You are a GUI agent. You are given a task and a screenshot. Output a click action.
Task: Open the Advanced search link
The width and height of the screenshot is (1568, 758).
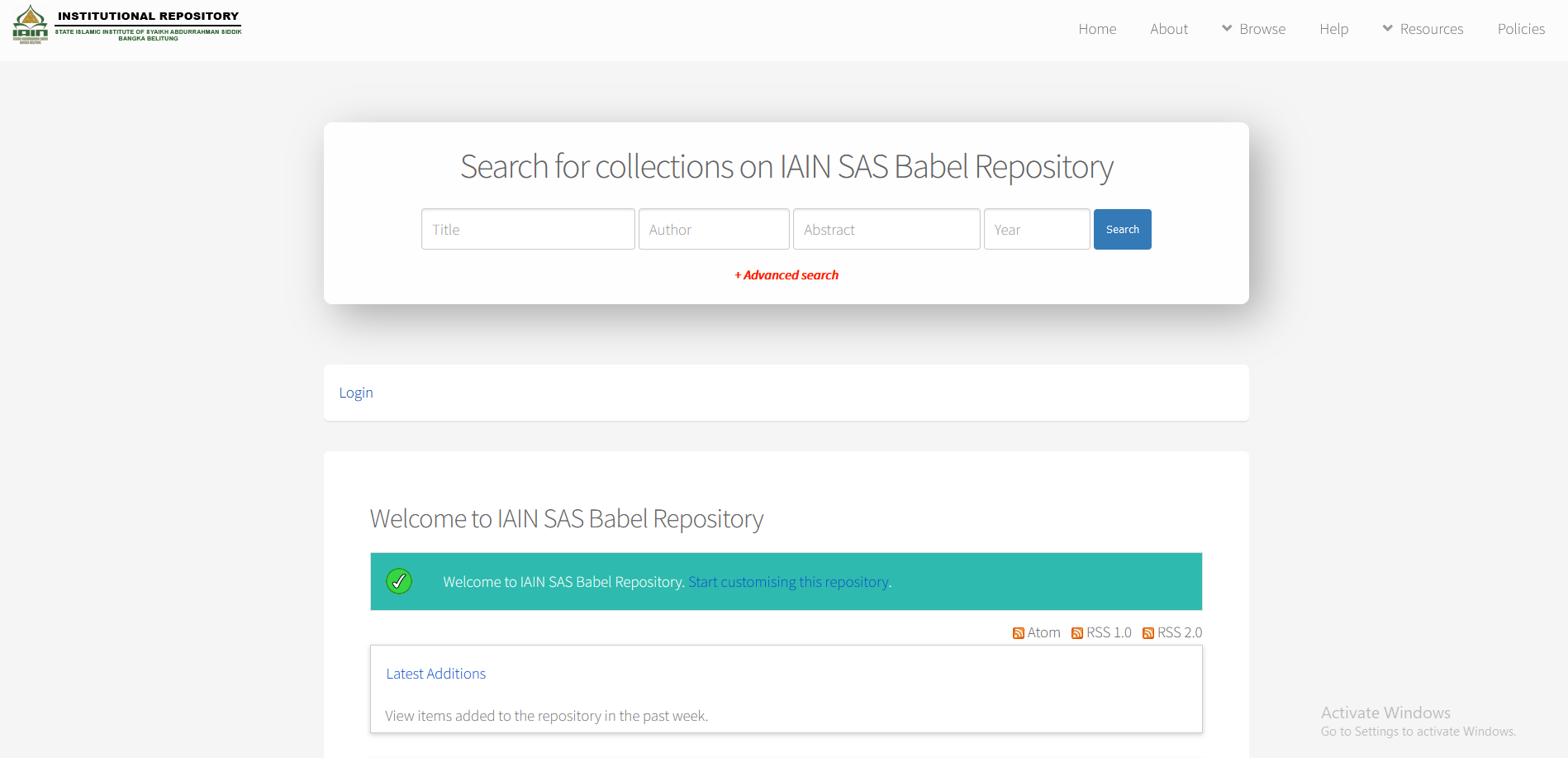tap(786, 275)
